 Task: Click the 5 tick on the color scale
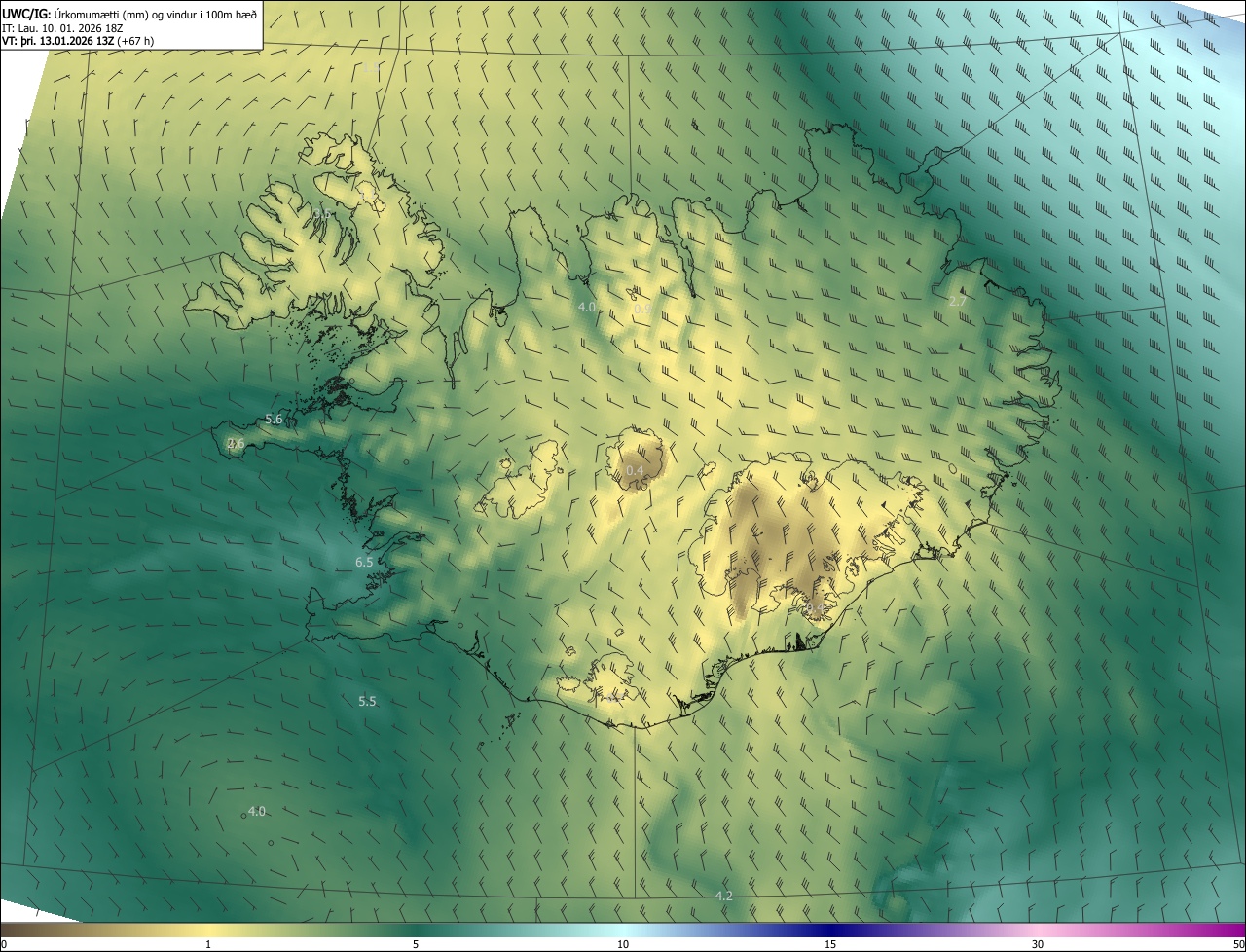(x=416, y=944)
